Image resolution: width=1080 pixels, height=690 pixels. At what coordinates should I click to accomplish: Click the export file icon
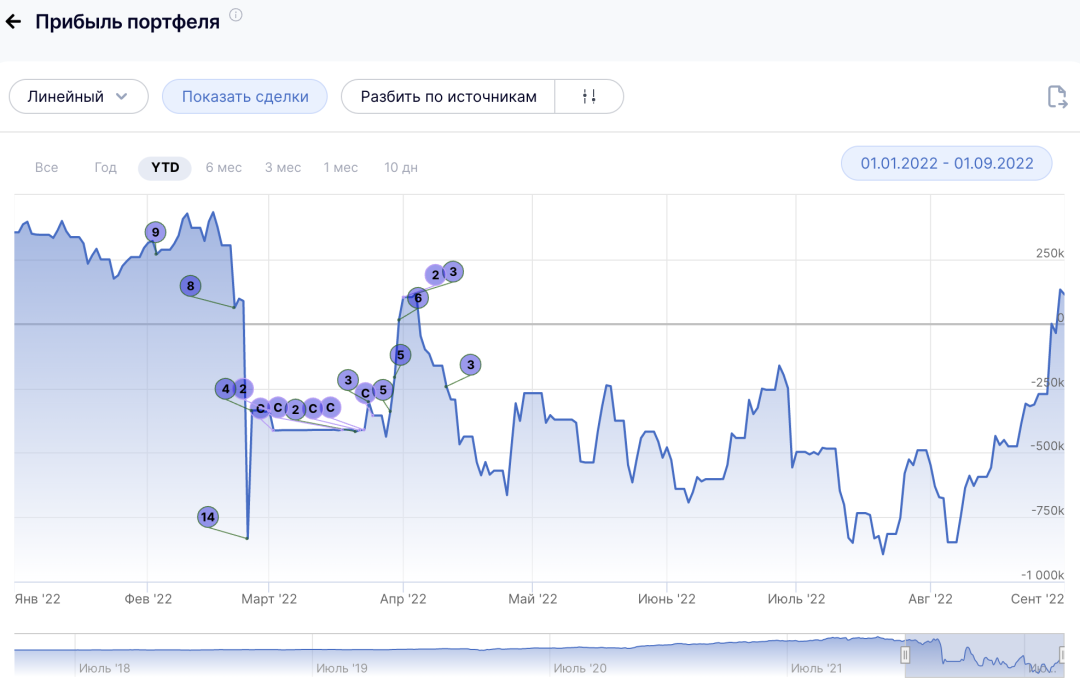(1056, 97)
